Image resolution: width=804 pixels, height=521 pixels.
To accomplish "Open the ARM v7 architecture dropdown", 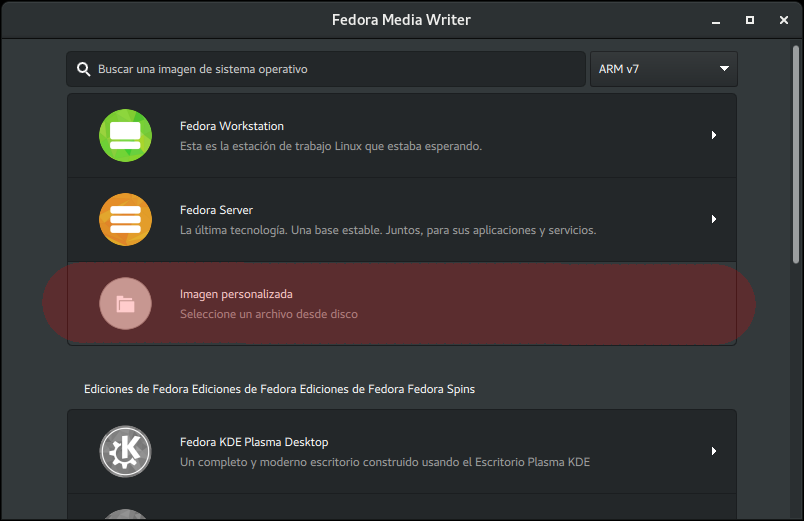I will click(664, 69).
